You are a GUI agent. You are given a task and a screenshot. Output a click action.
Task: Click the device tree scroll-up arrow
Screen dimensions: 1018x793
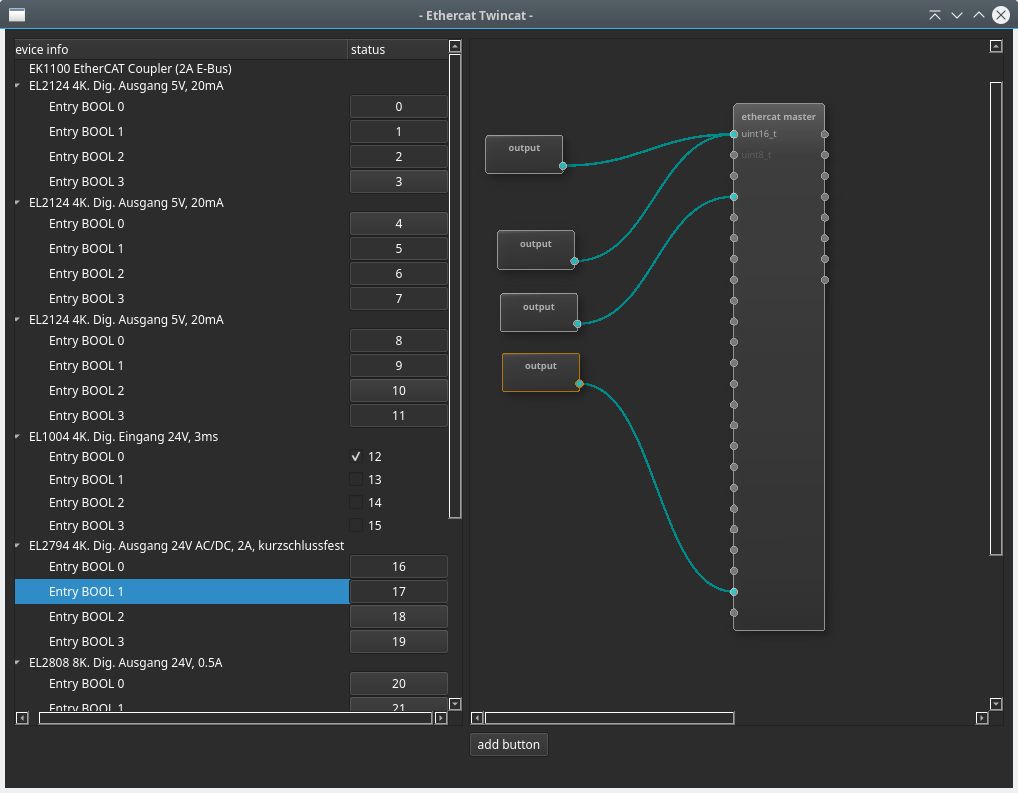pyautogui.click(x=455, y=46)
